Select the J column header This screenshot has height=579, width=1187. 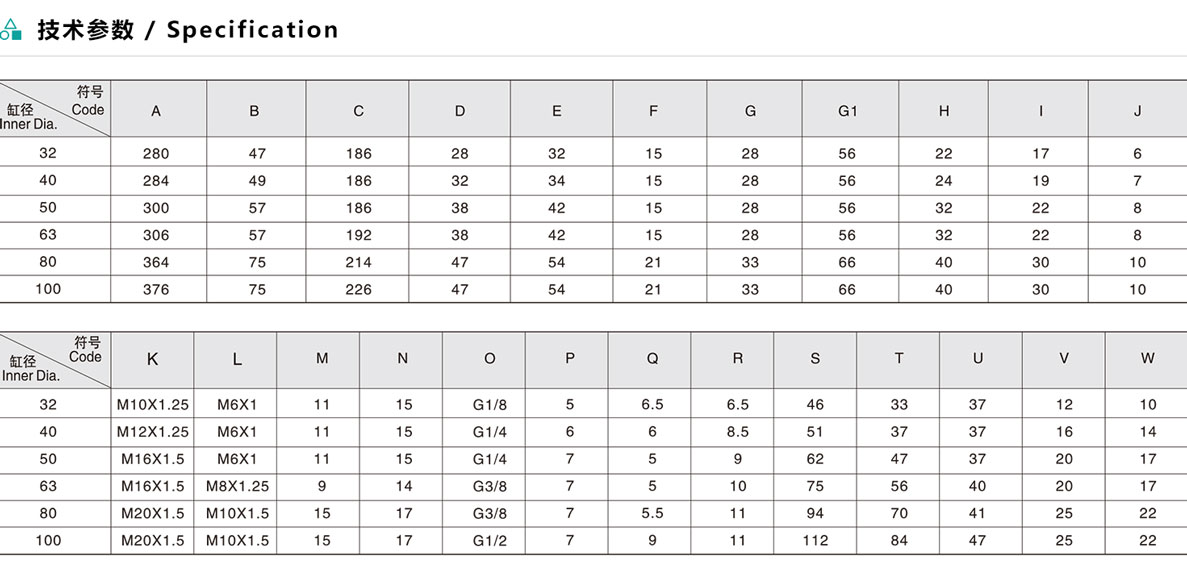(x=1137, y=111)
